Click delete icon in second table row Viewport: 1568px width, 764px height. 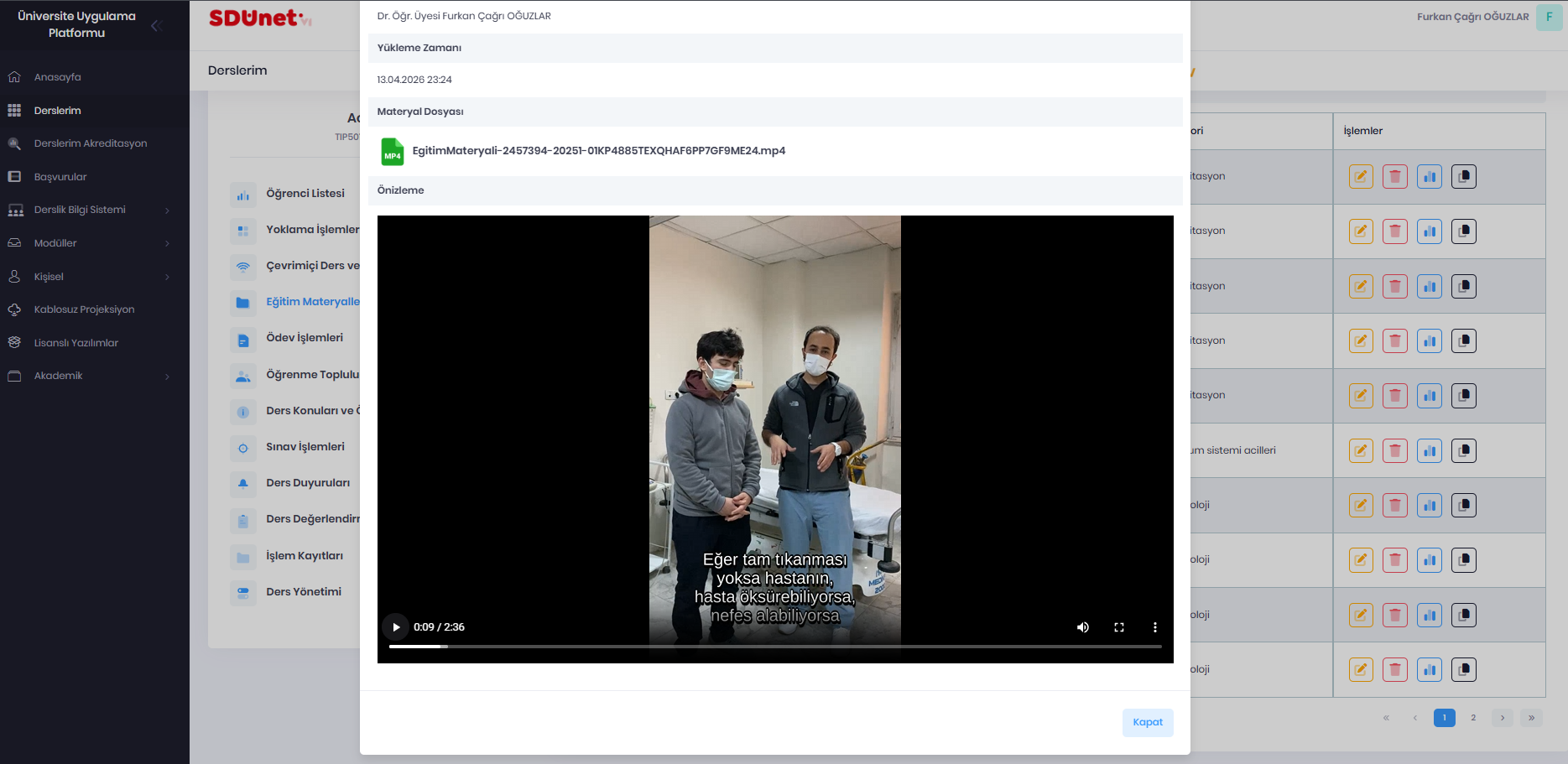[x=1395, y=231]
